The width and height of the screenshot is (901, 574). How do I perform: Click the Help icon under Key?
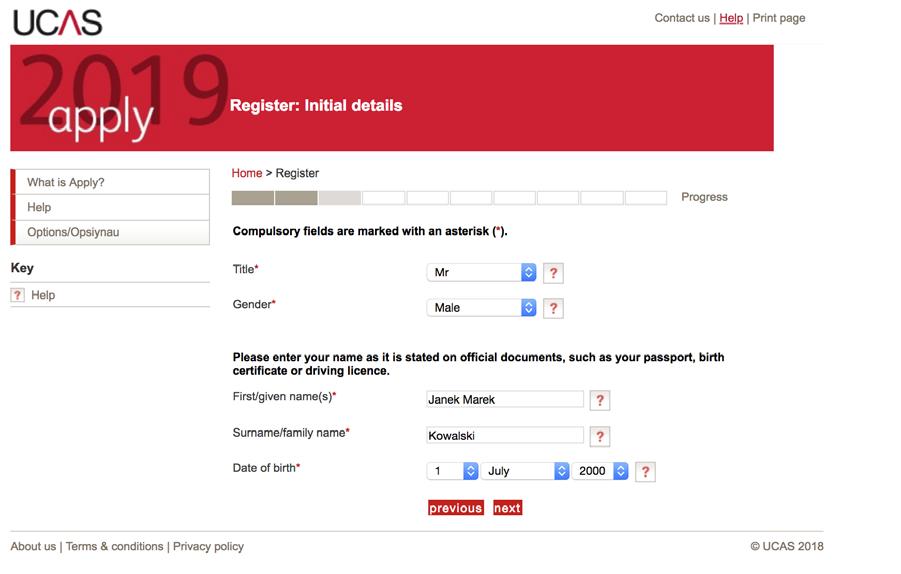pyautogui.click(x=17, y=295)
